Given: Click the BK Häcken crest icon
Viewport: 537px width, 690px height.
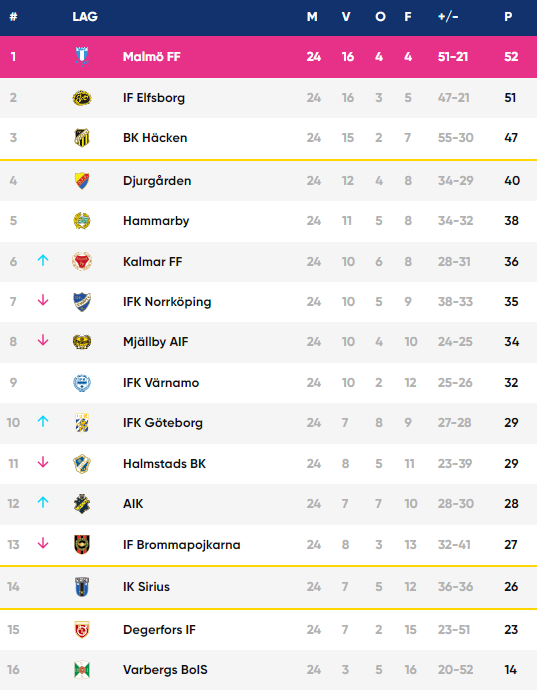Looking at the screenshot, I should coord(82,138).
